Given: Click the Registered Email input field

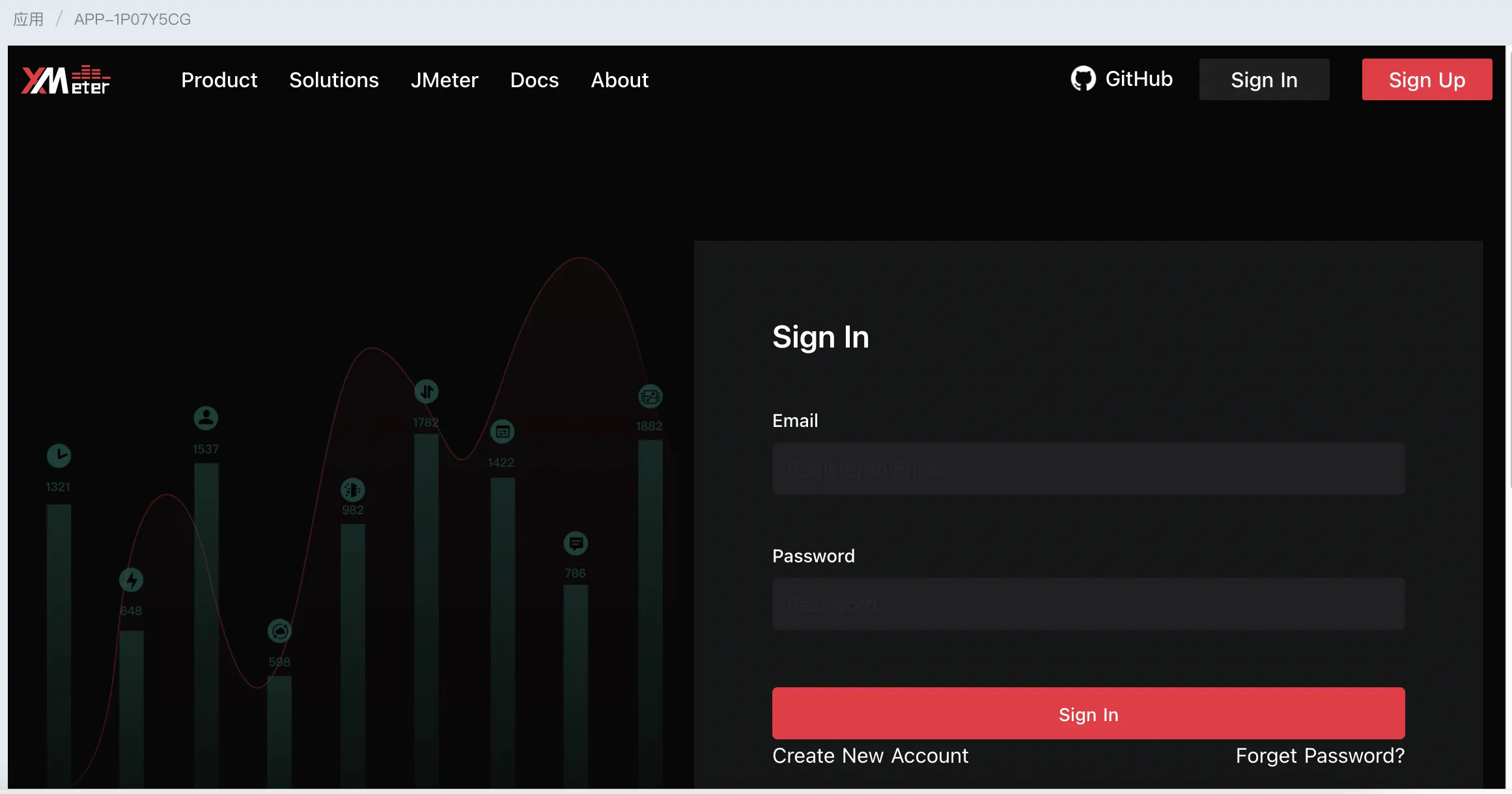Looking at the screenshot, I should [x=1087, y=469].
